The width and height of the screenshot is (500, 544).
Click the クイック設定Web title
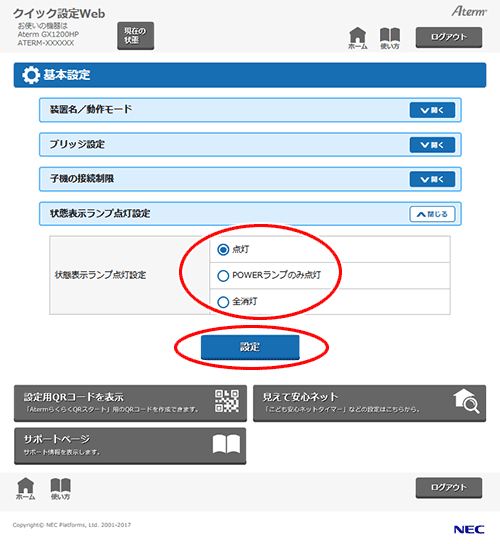[59, 14]
